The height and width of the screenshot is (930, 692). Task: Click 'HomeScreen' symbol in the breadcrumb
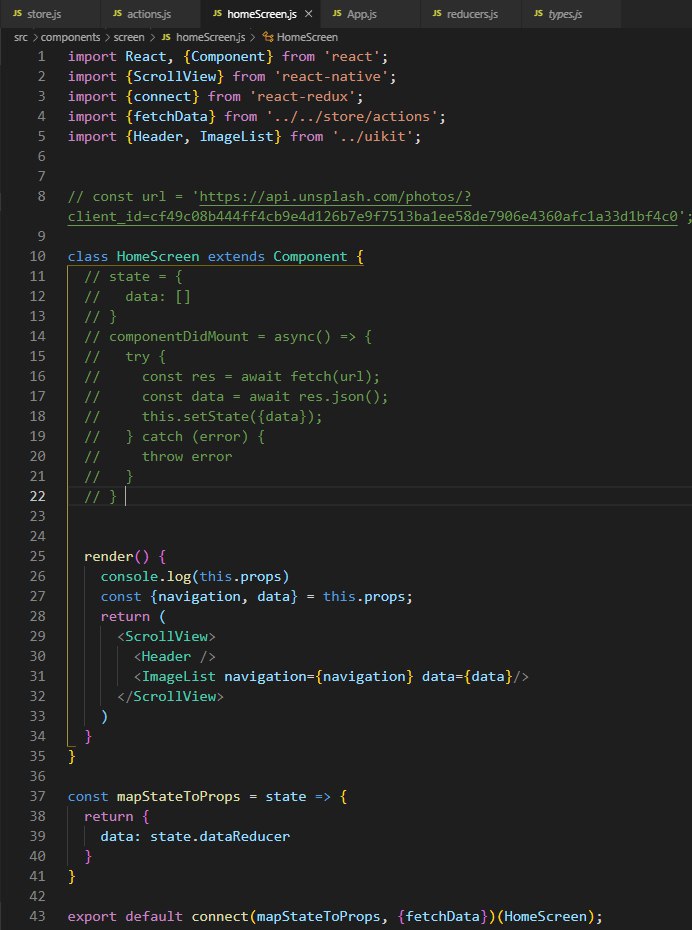tap(307, 37)
